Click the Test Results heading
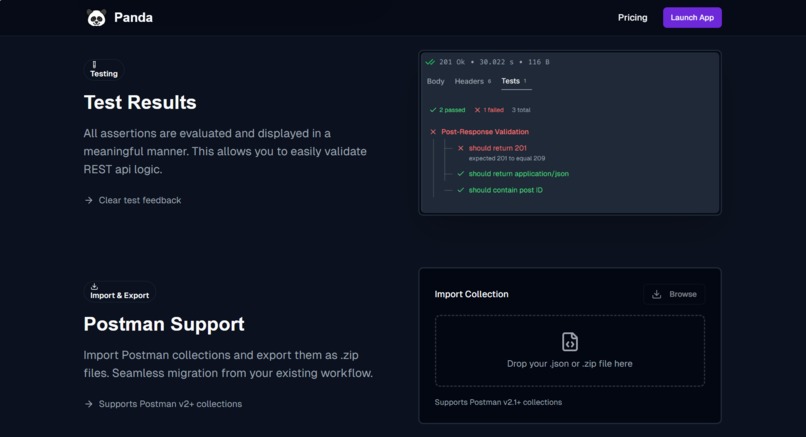Image resolution: width=806 pixels, height=437 pixels. tap(140, 102)
